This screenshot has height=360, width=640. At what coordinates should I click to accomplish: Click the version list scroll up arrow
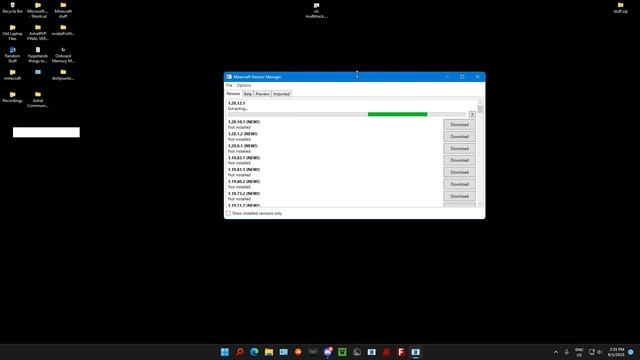click(x=480, y=102)
